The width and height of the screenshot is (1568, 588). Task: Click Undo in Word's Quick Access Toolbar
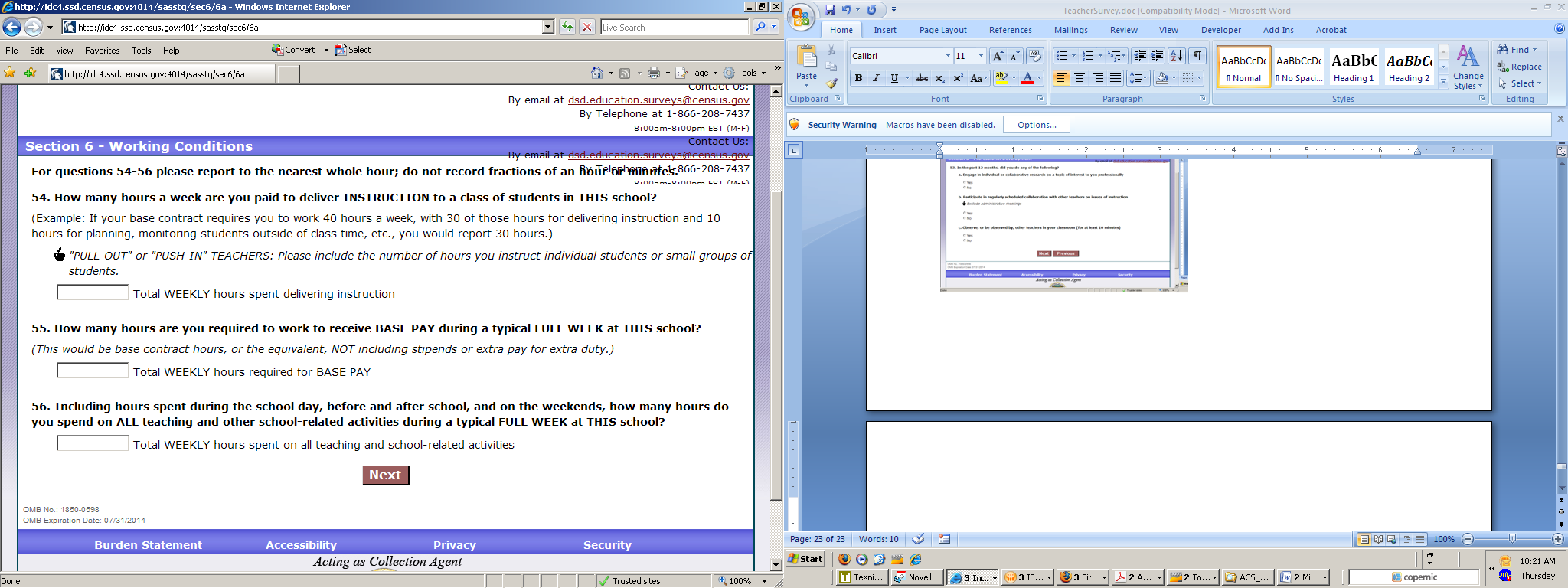(847, 10)
